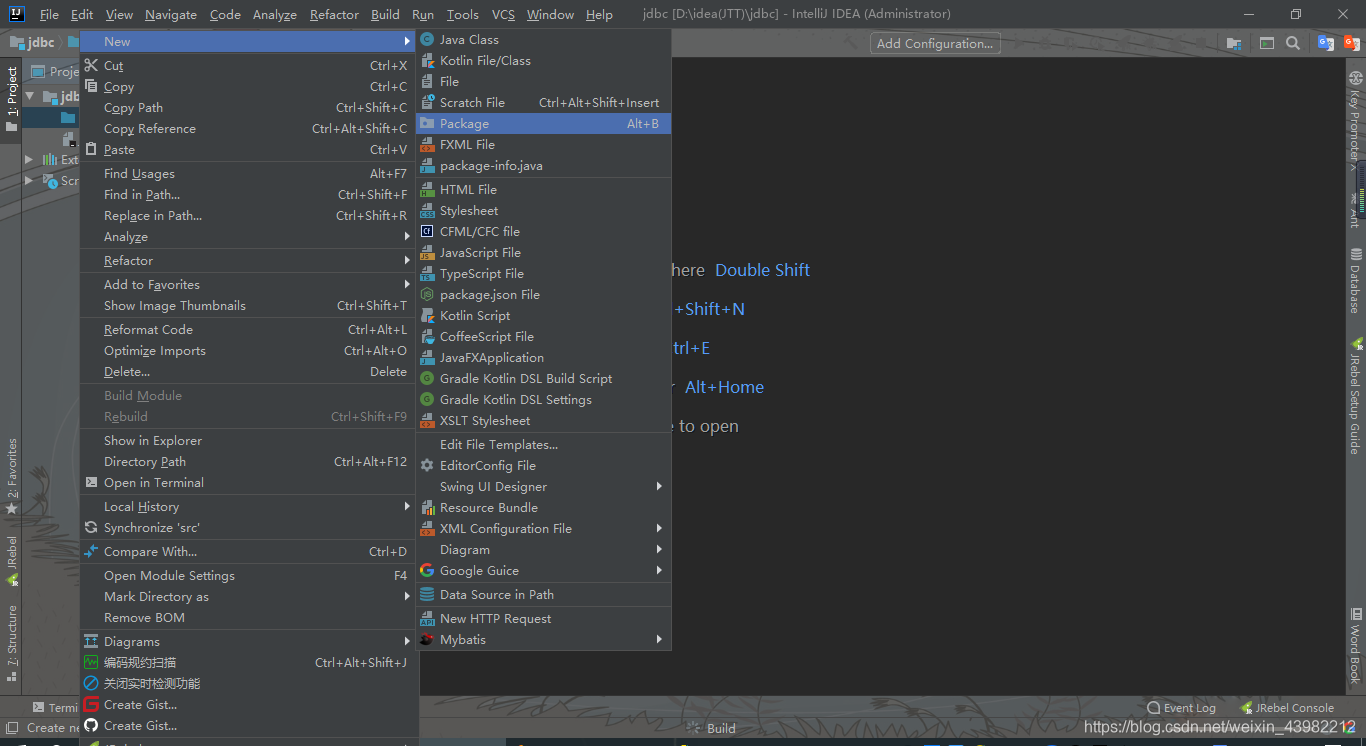Create a new JavaScript File
This screenshot has height=746, width=1366.
(543, 252)
